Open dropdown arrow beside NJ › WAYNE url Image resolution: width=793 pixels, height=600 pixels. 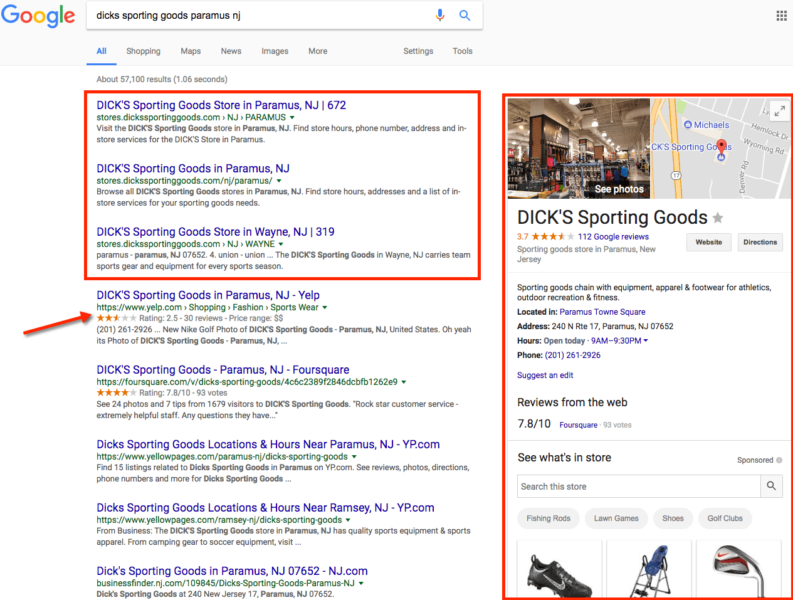(281, 244)
